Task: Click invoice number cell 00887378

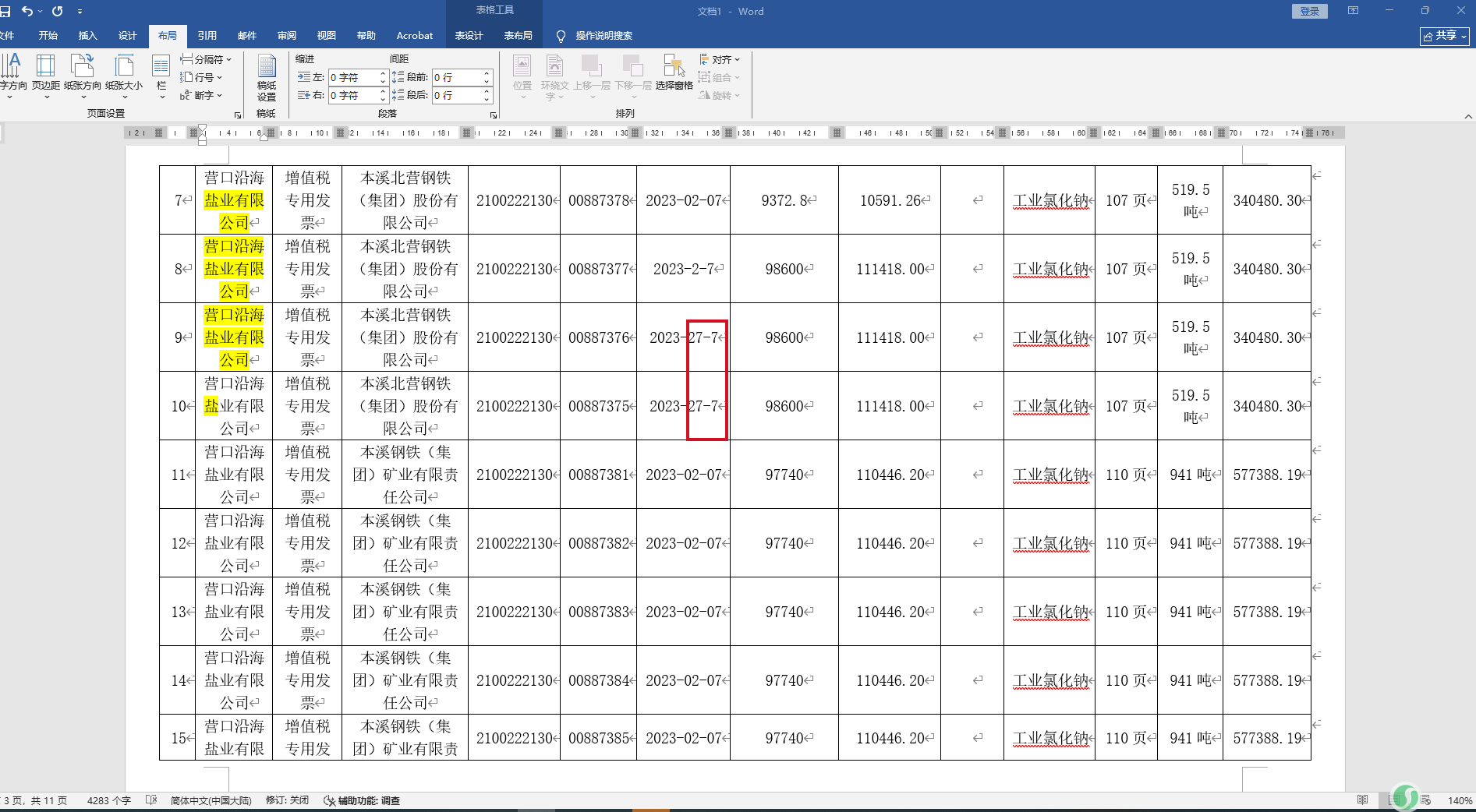Action: (x=598, y=200)
